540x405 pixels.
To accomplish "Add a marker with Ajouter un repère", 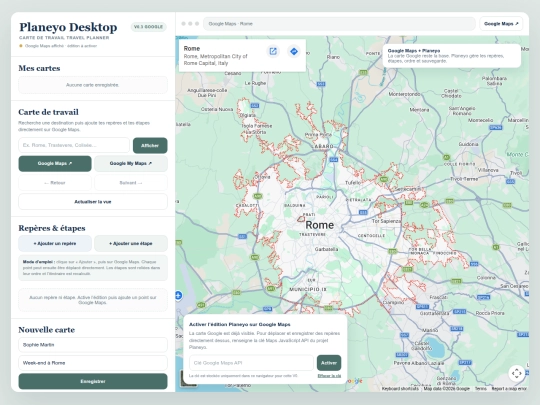I will (x=55, y=243).
